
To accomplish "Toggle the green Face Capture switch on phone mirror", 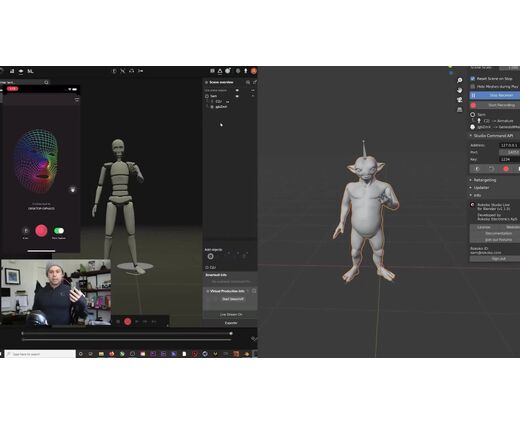I will click(x=59, y=231).
